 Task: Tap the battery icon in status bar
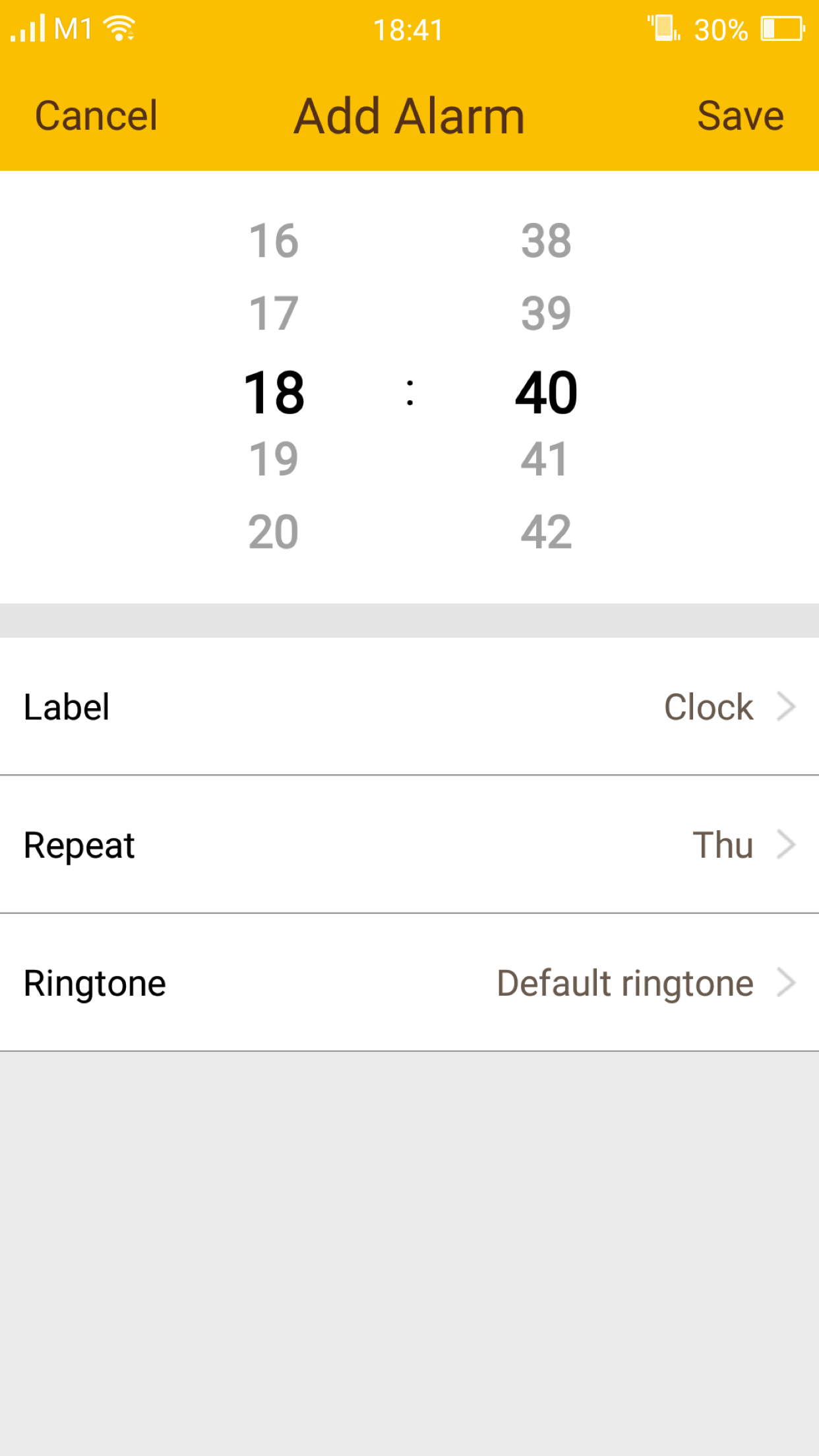click(782, 29)
